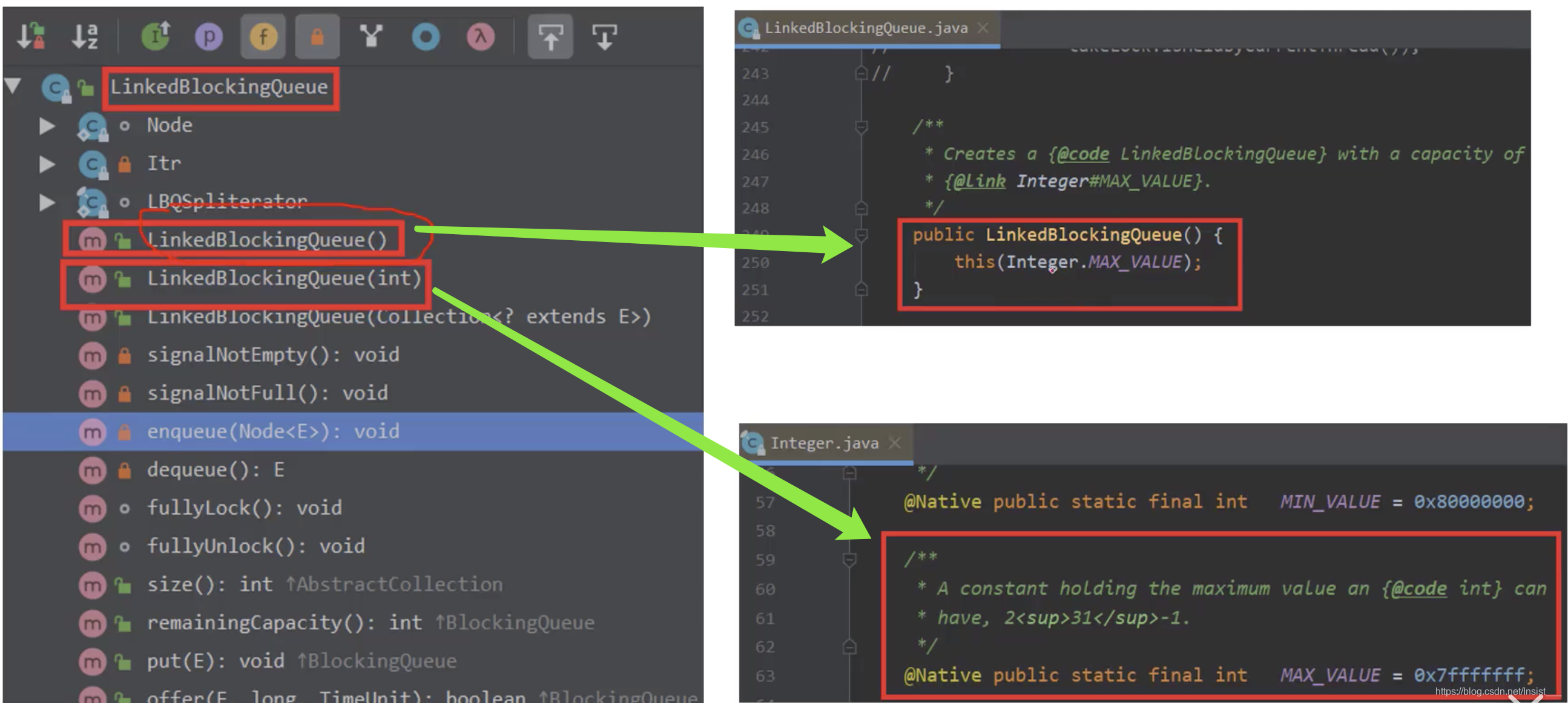Click method icon of fullyLock row

[x=93, y=509]
